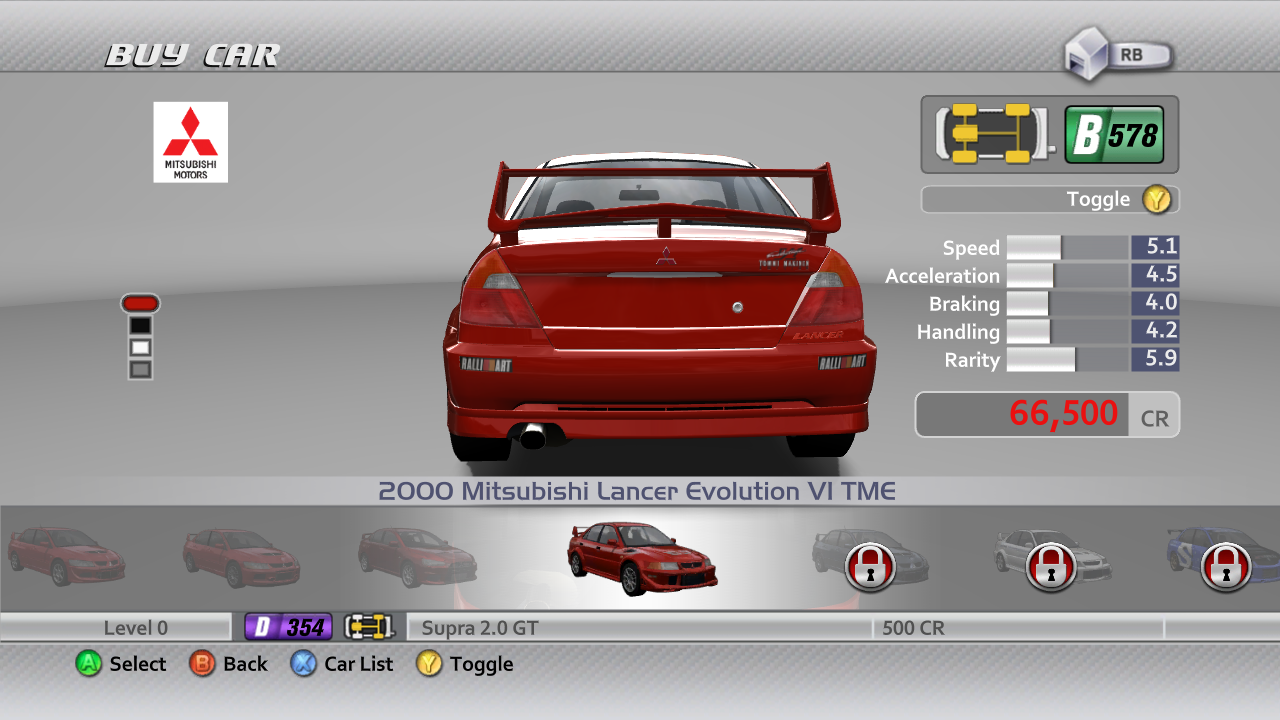Screen dimensions: 1280x720
Task: Choose the gray paint color swatch
Action: (140, 369)
